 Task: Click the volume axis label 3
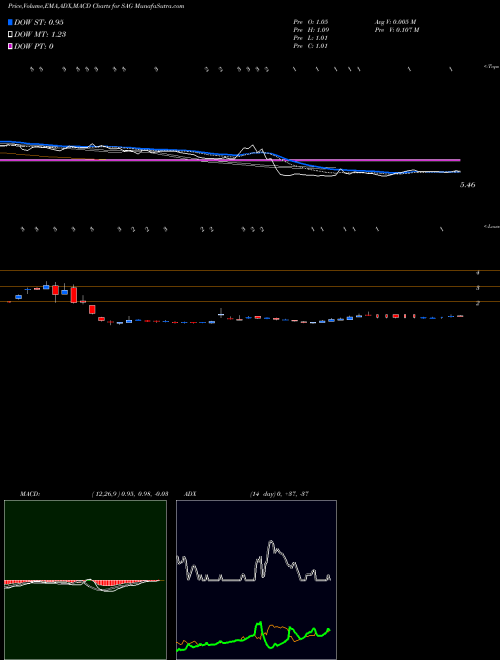point(478,288)
